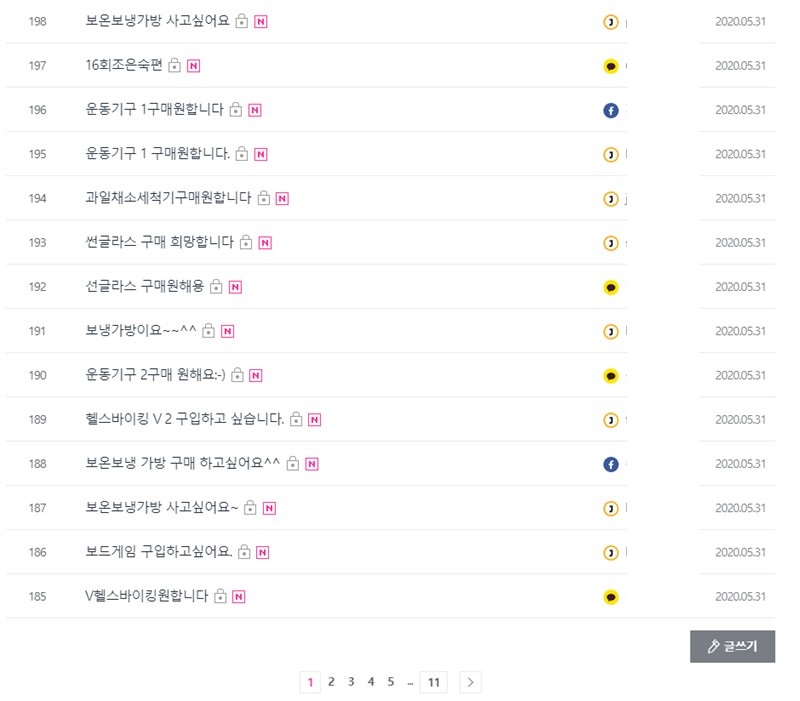Open post 보드게임 구입하고싶어요.

(159, 552)
